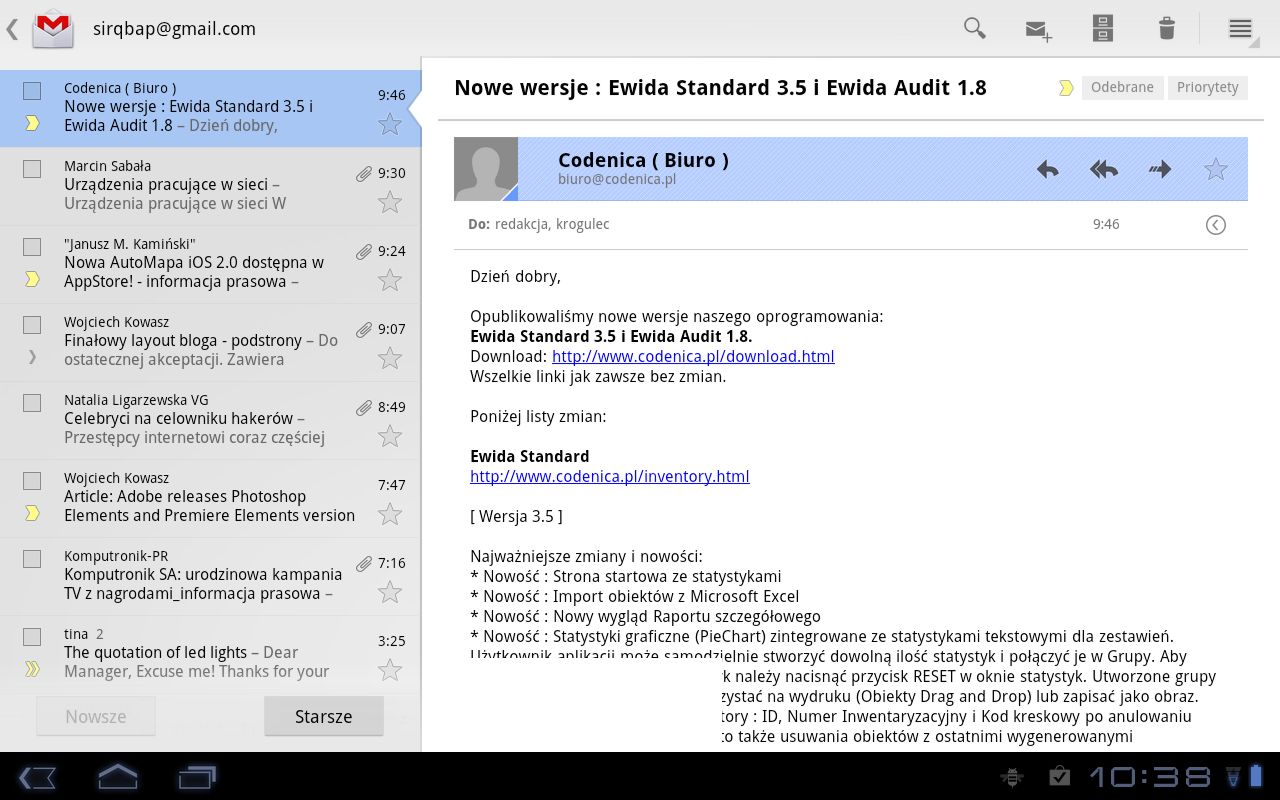Image resolution: width=1280 pixels, height=800 pixels.
Task: Open the Priorytety label
Action: pyautogui.click(x=1207, y=88)
